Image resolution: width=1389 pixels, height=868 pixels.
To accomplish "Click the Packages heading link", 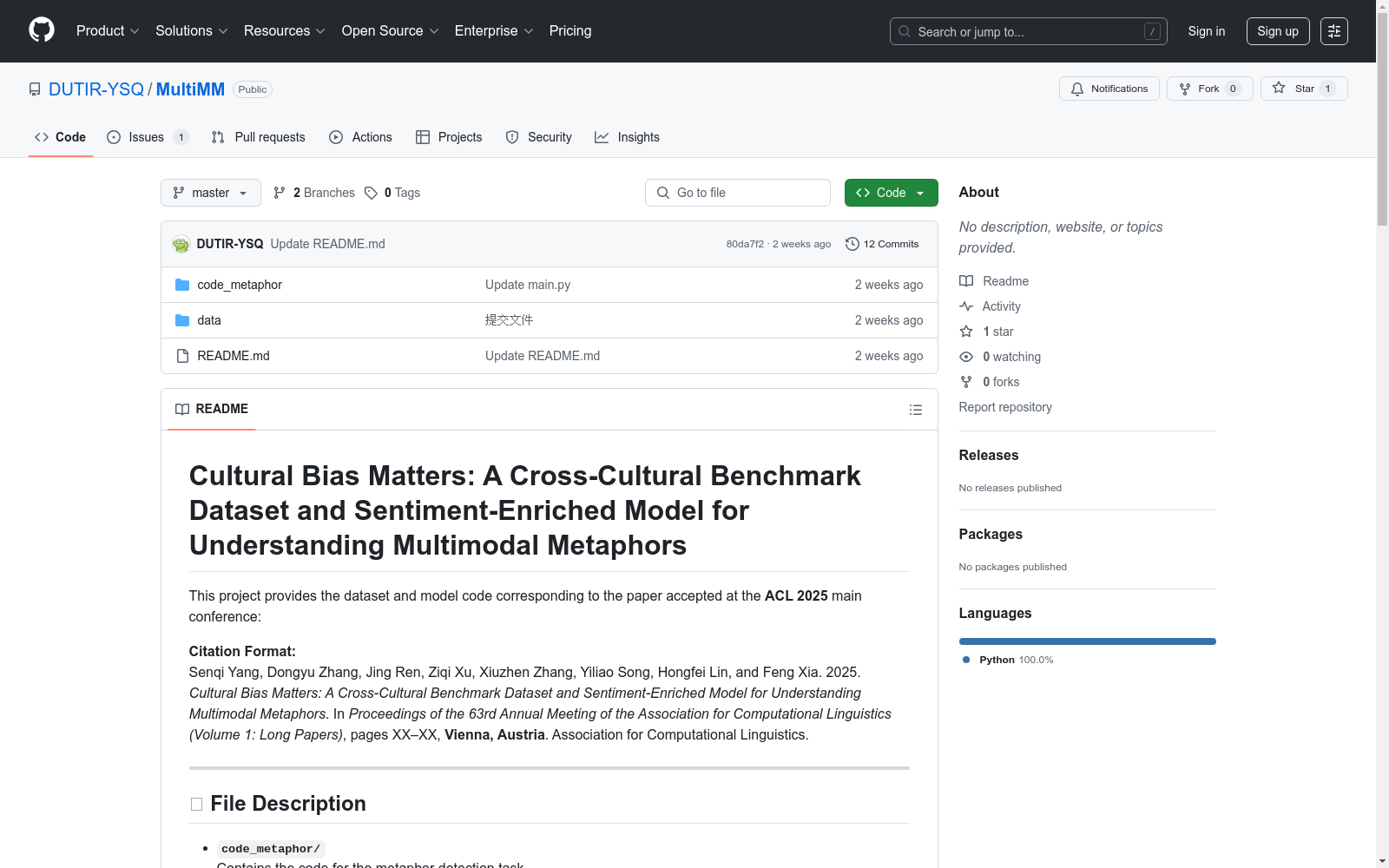I will tap(991, 534).
